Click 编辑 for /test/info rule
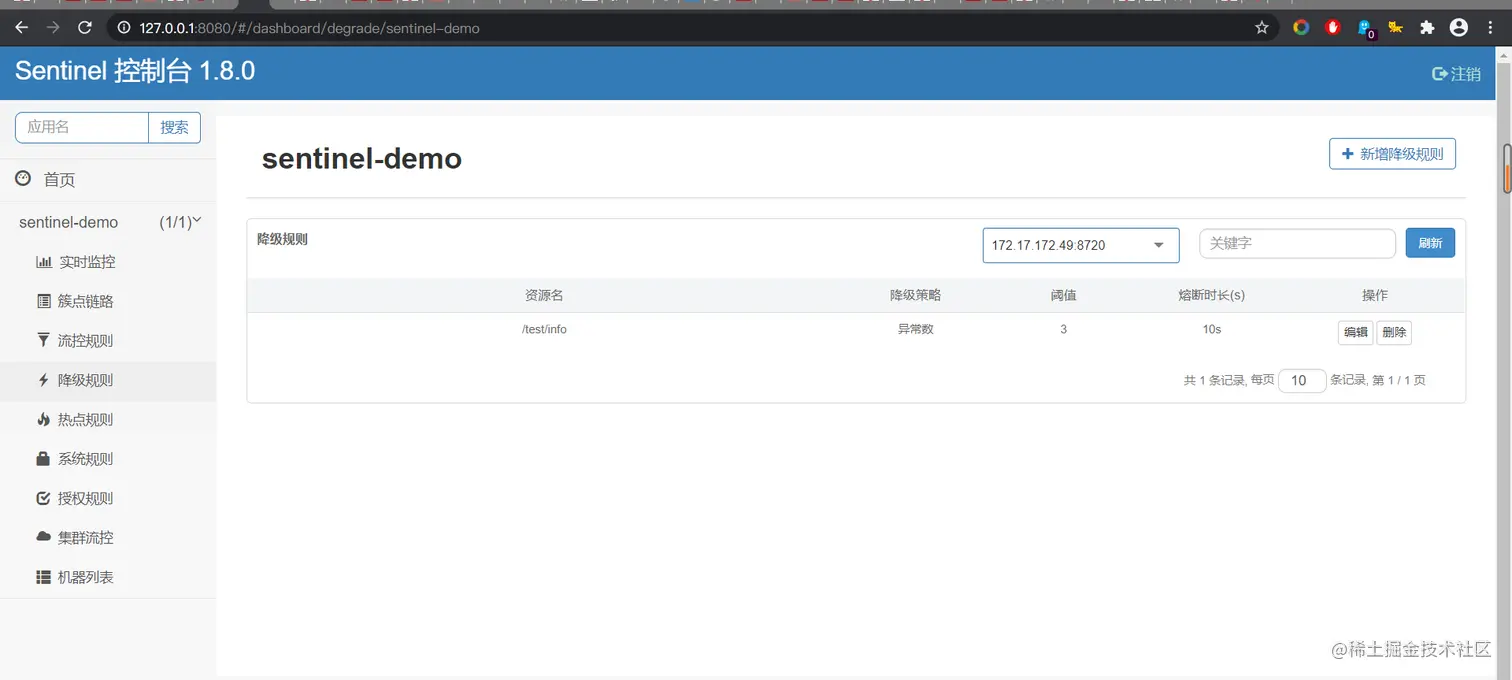1512x680 pixels. pyautogui.click(x=1356, y=332)
